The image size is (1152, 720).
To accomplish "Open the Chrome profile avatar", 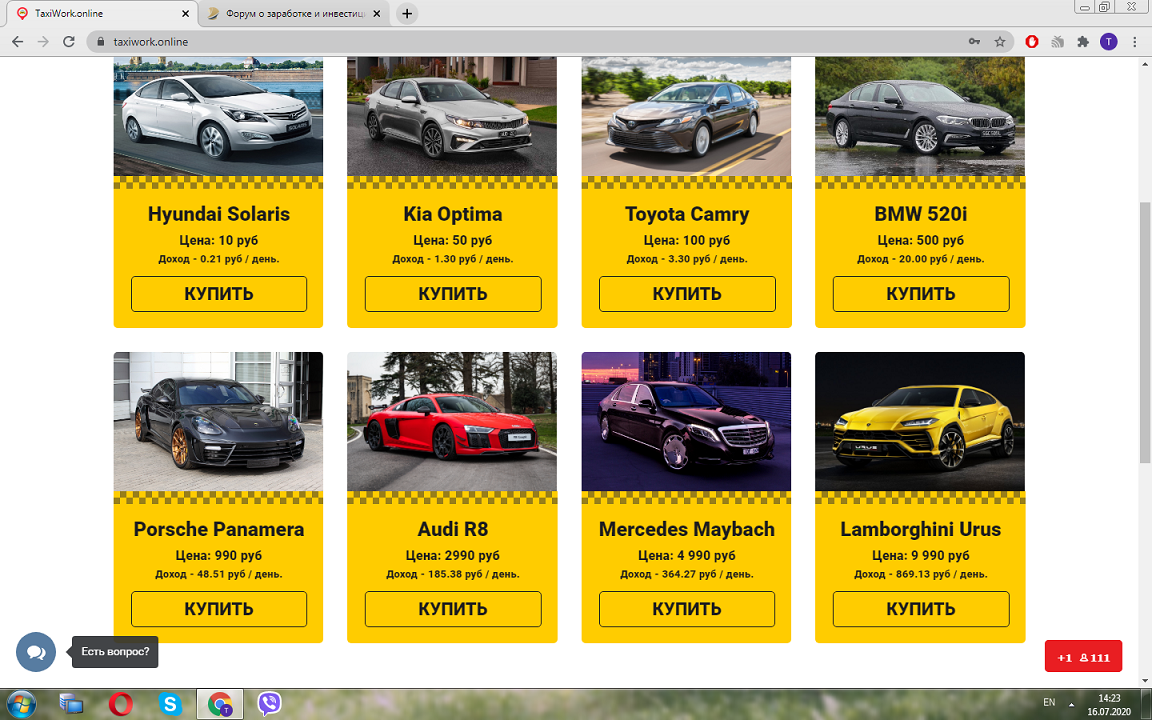I will (1109, 42).
